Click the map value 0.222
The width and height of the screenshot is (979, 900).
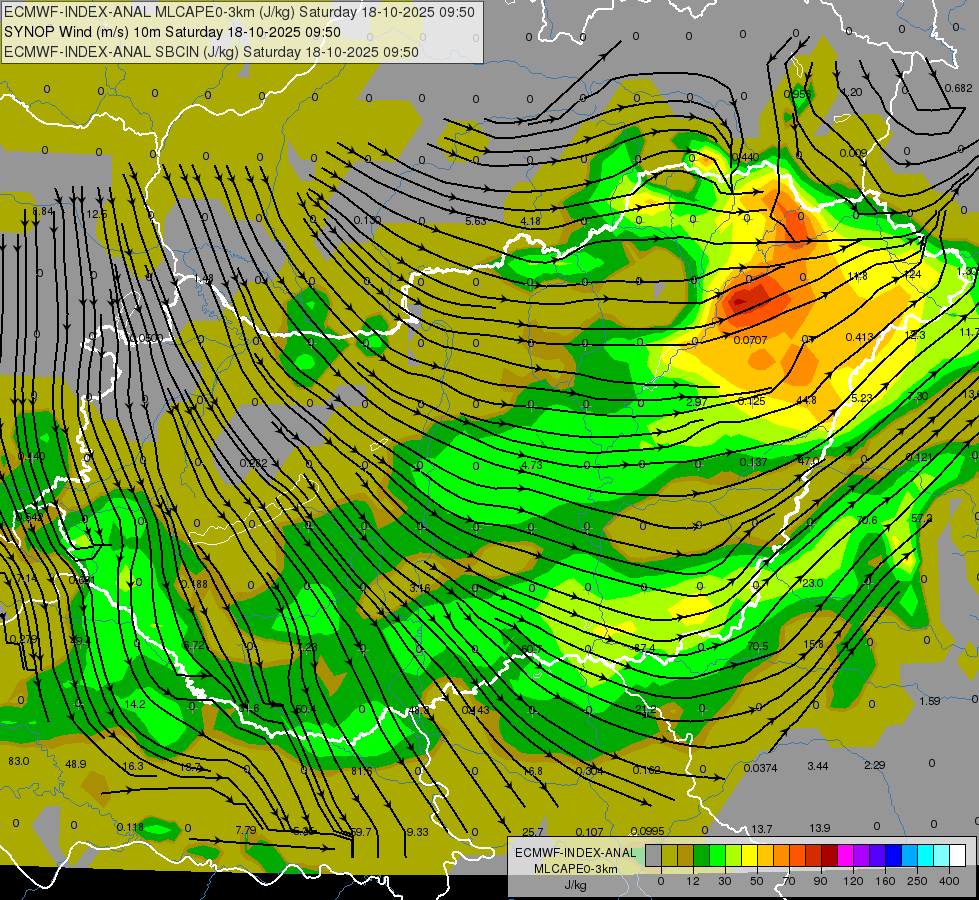tap(253, 463)
